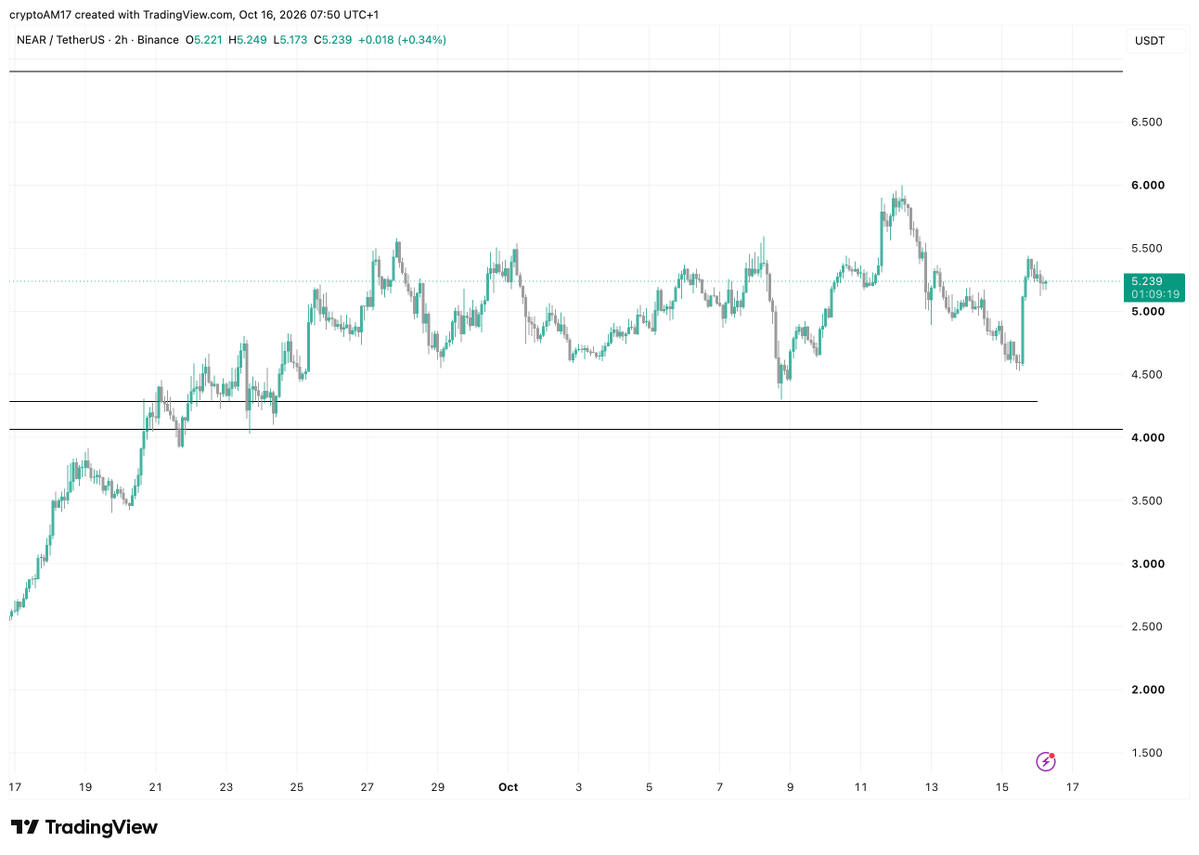This screenshot has width=1199, height=855.
Task: Click the rightmost 17 date label on time axis
Action: [1073, 787]
